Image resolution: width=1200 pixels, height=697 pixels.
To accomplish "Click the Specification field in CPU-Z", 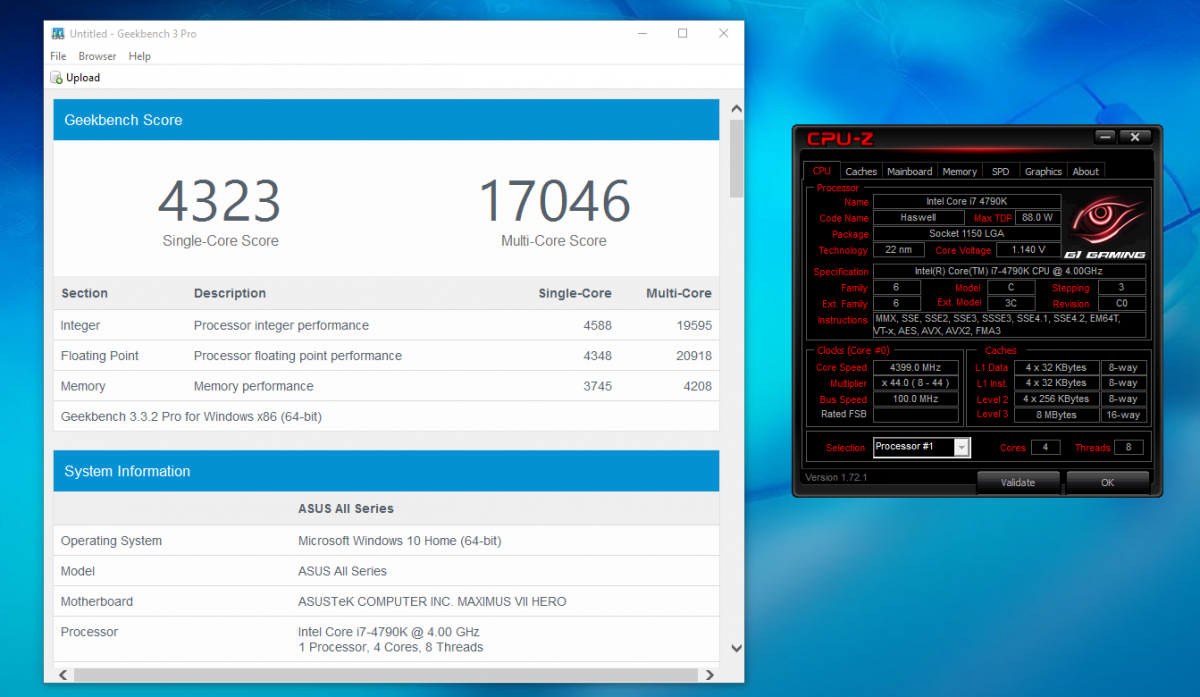I will (x=1010, y=271).
